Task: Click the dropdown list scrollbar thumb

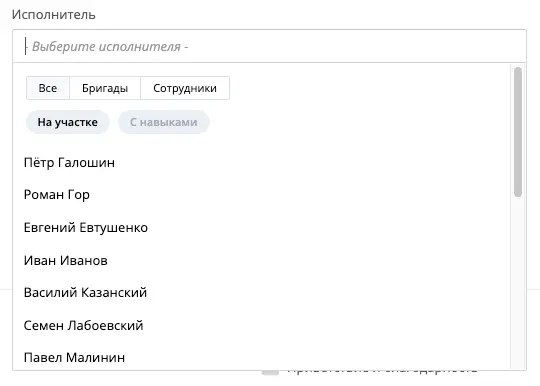Action: coord(518,132)
